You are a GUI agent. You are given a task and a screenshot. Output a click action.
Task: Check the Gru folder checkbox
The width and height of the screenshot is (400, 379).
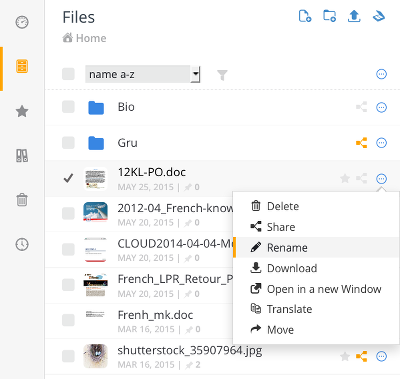click(x=68, y=143)
